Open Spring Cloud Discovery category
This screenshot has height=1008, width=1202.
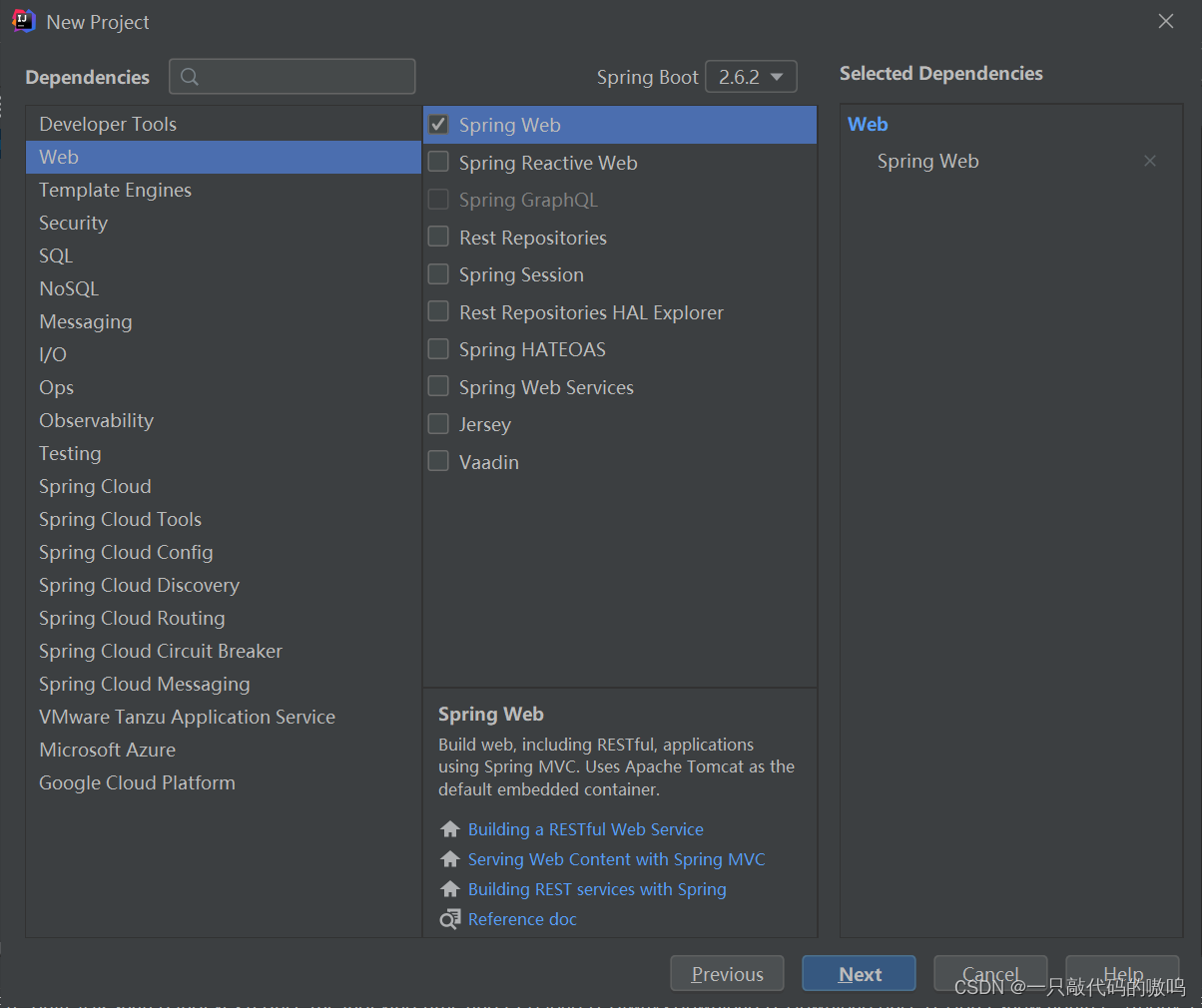(x=223, y=585)
